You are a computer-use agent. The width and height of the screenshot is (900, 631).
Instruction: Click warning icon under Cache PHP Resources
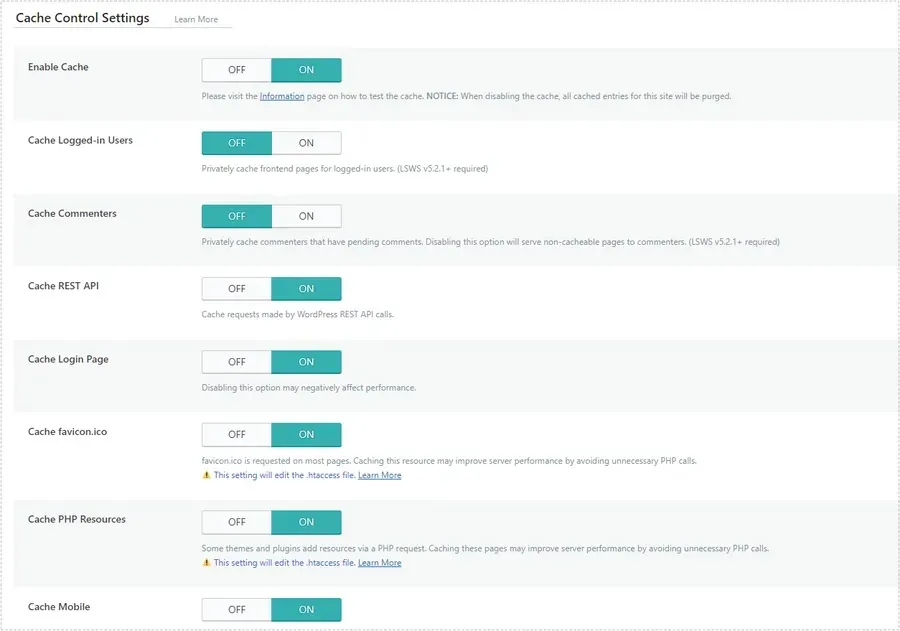tap(207, 563)
